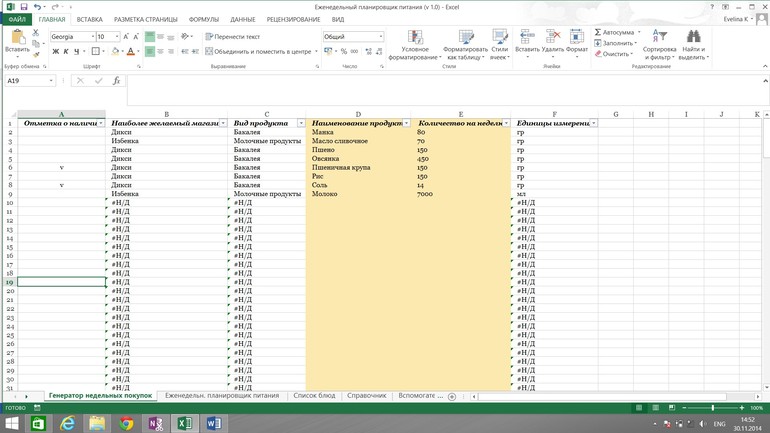Click Форматировать как таблицу icon
The height and width of the screenshot is (433, 770).
pos(465,38)
